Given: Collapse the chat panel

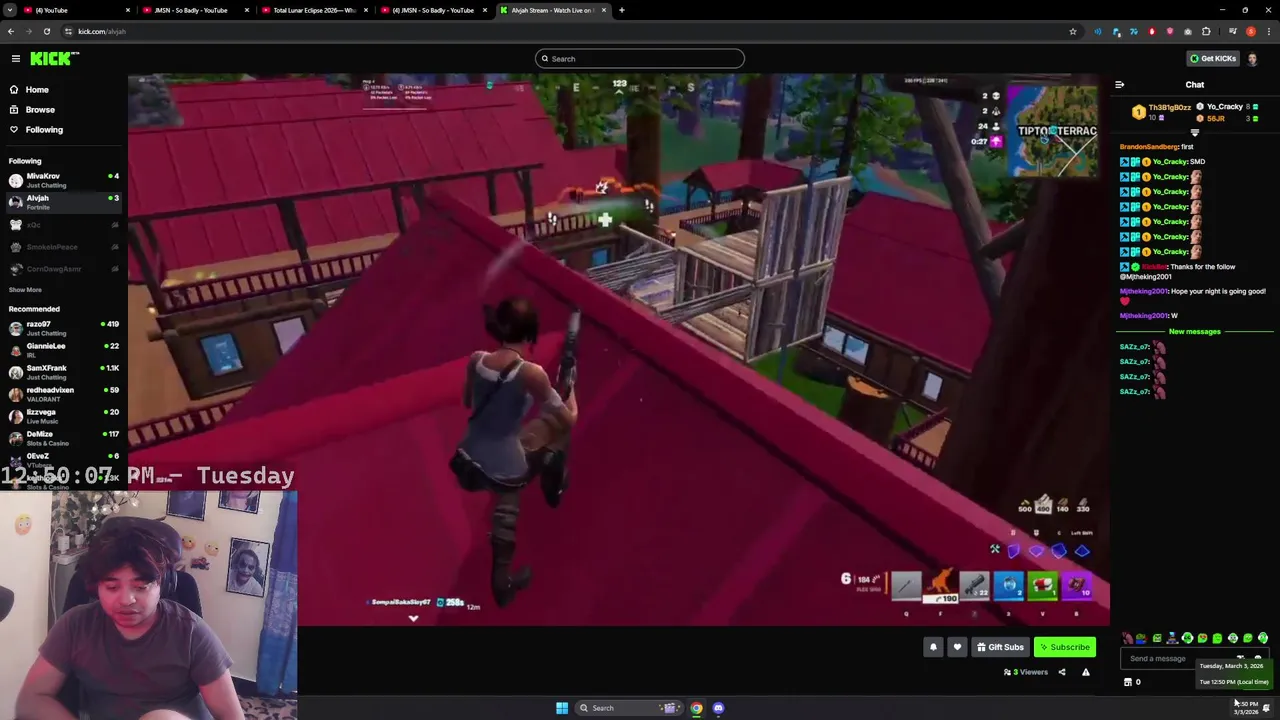Looking at the screenshot, I should (x=1119, y=85).
